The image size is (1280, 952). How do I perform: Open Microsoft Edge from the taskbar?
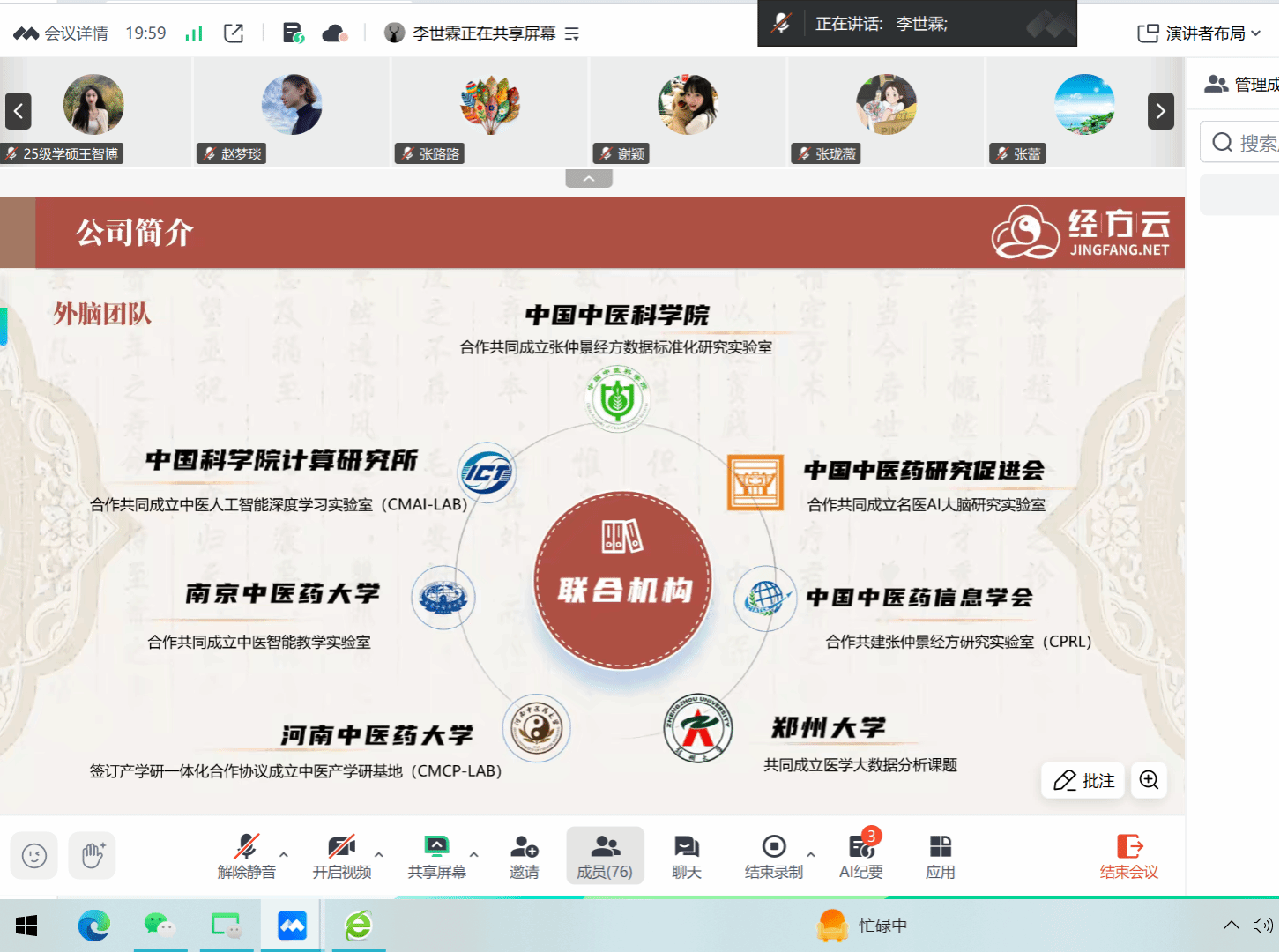(93, 926)
